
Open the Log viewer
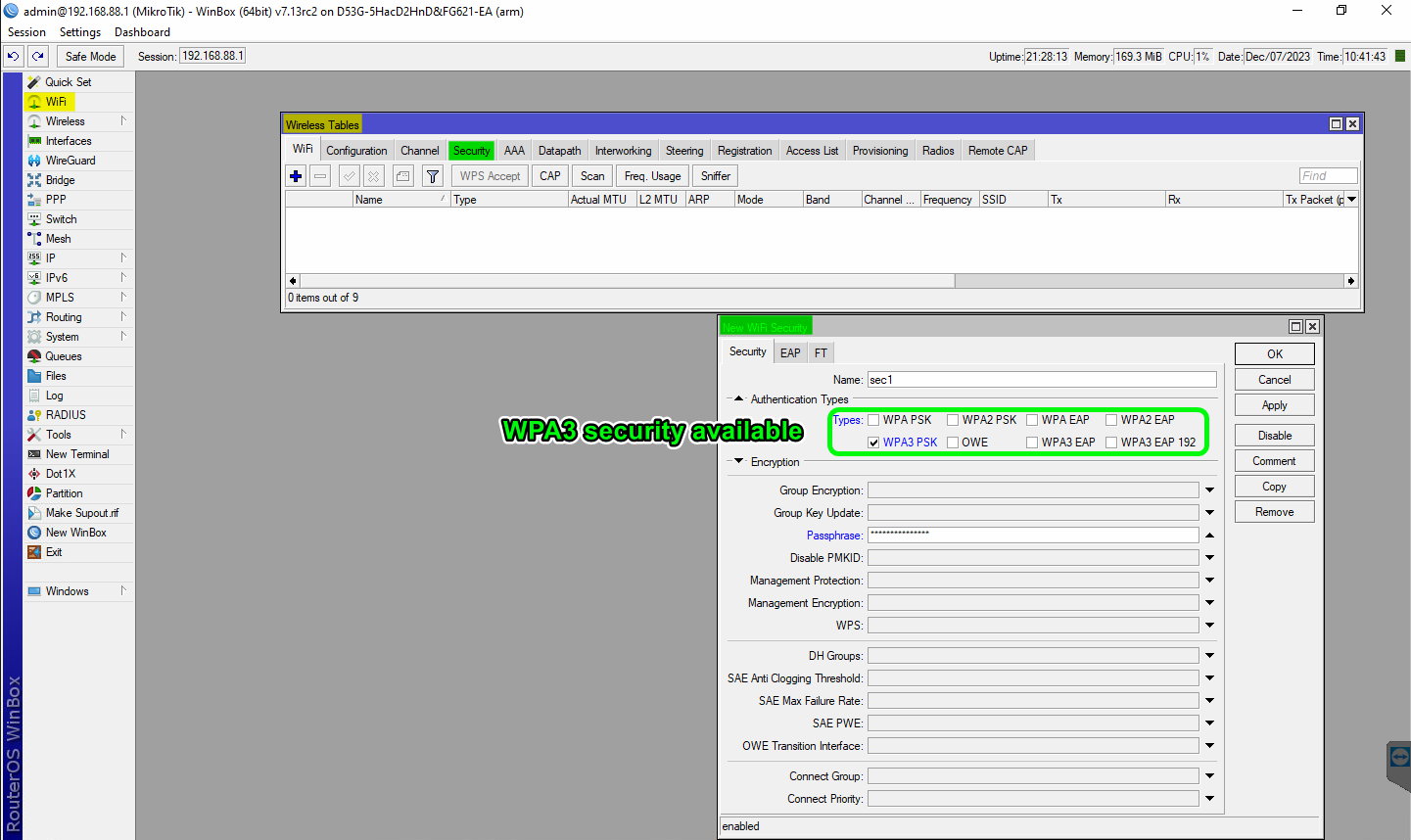[x=54, y=396]
